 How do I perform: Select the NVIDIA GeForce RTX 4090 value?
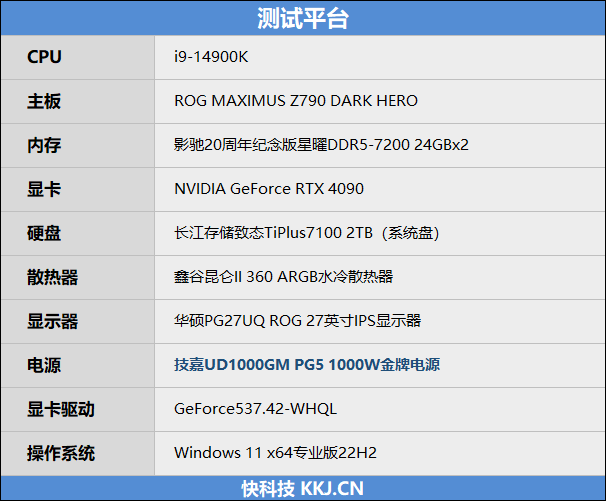[269, 189]
